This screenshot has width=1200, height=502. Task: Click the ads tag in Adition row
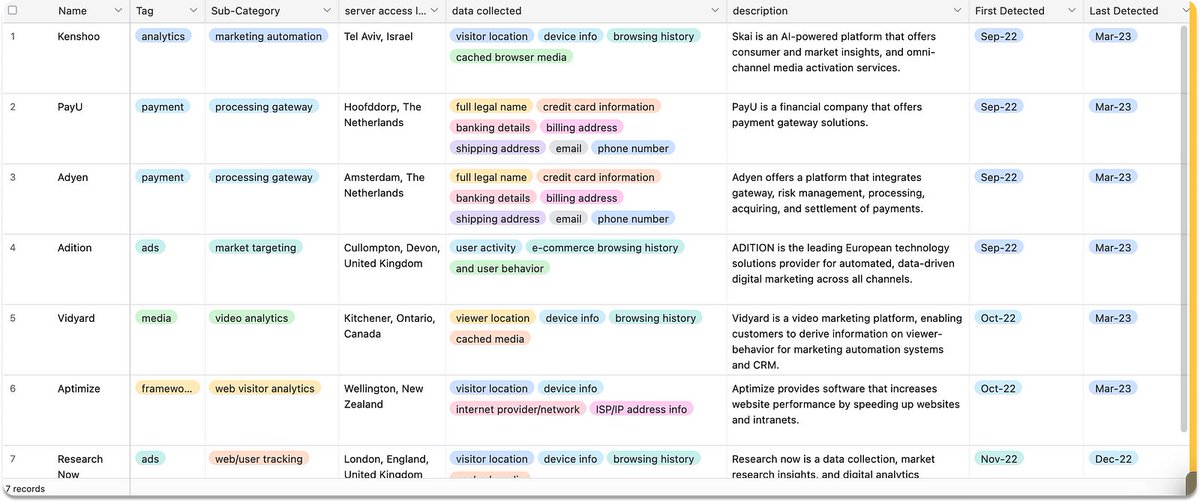tap(150, 248)
